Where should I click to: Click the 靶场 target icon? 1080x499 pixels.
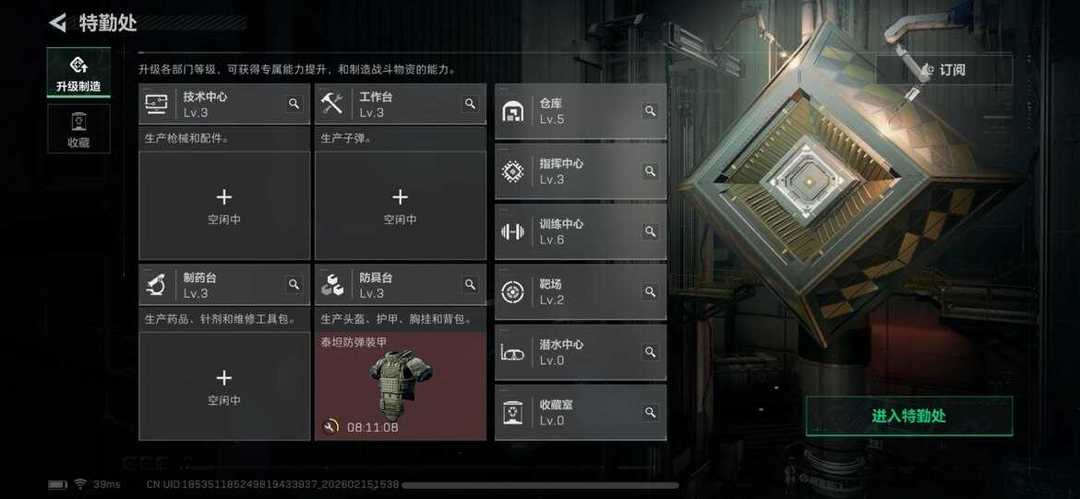pyautogui.click(x=512, y=292)
